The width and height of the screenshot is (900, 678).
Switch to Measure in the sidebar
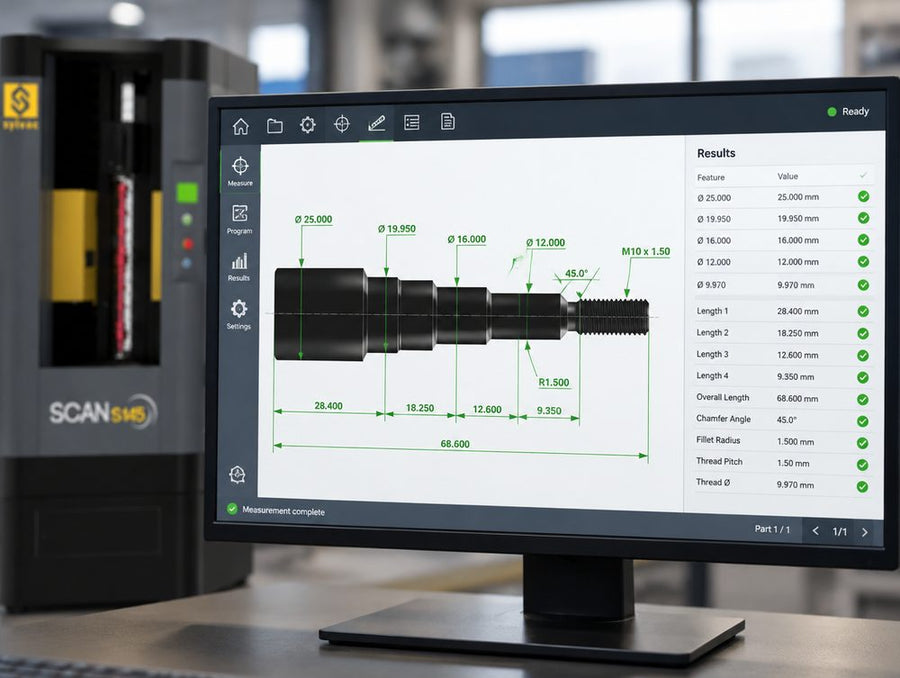click(x=240, y=171)
